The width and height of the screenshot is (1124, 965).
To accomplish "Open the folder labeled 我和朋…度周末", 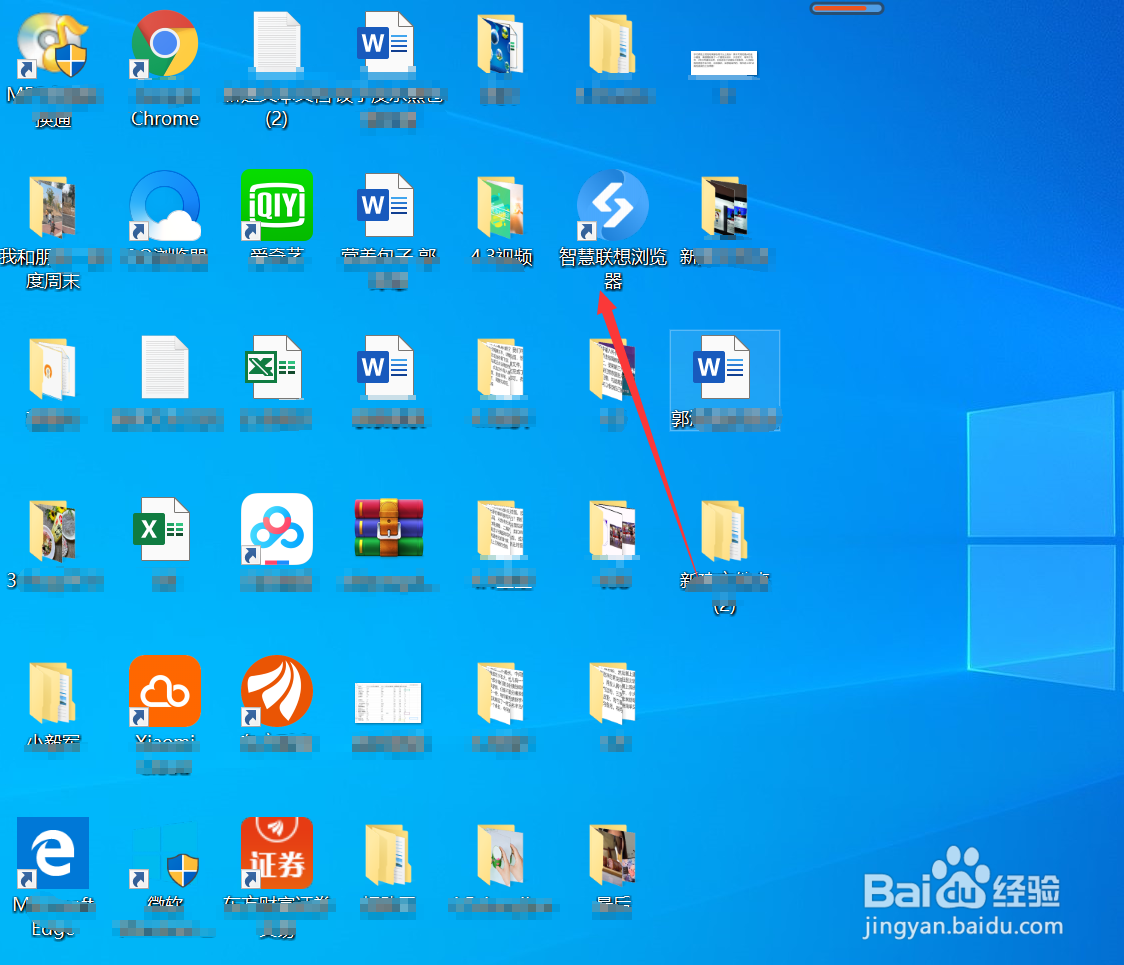I will 53,207.
